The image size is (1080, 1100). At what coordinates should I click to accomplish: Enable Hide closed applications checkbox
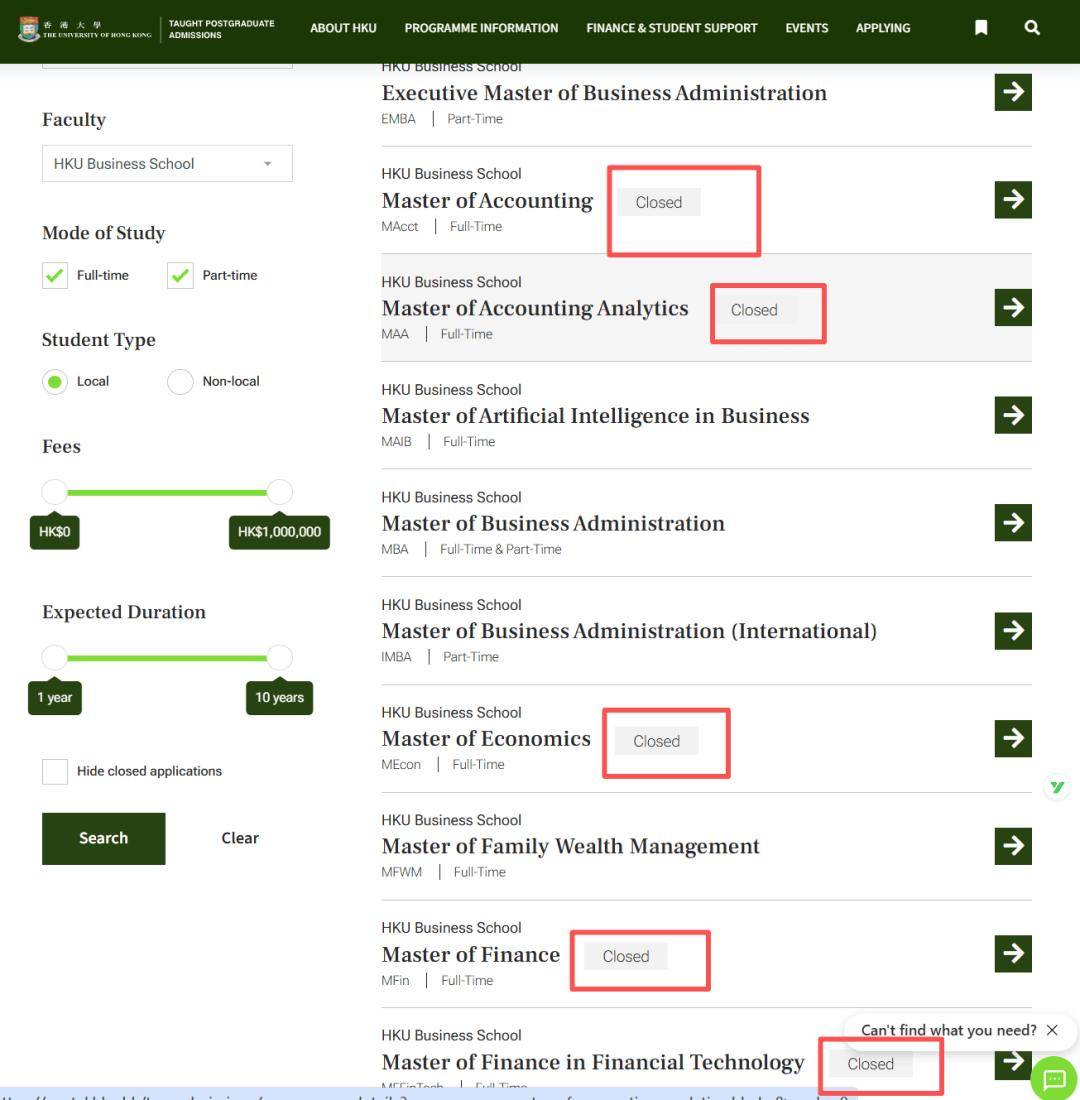(55, 771)
